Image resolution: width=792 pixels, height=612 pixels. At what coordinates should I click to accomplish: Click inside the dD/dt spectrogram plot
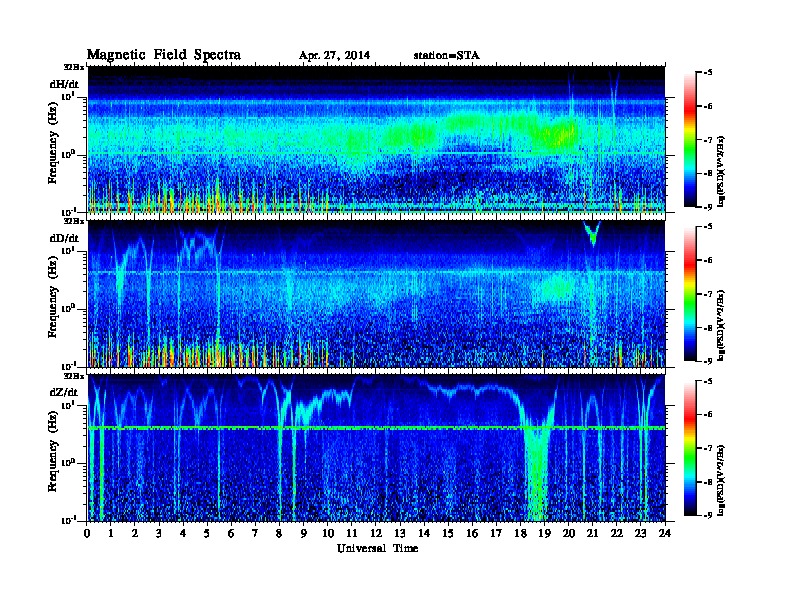pyautogui.click(x=376, y=294)
